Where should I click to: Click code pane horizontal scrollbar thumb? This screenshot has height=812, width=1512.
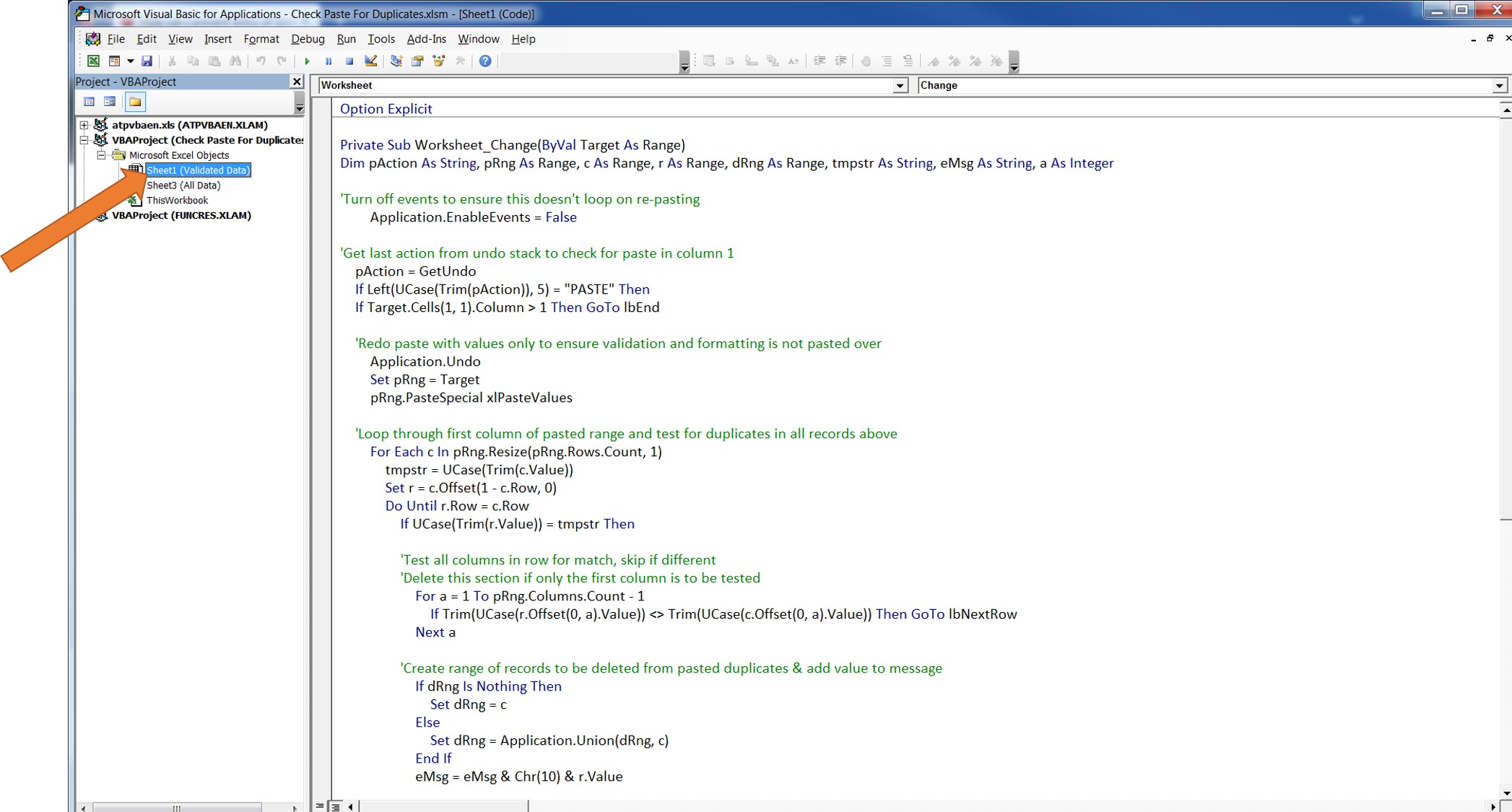[444, 806]
